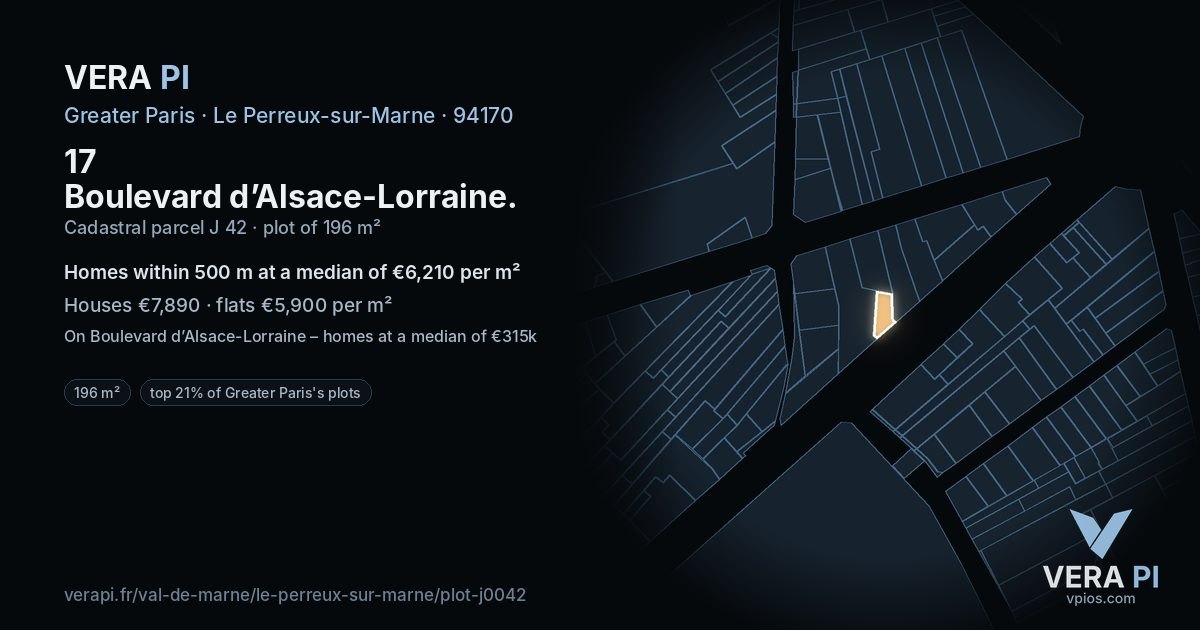Click 'Homes within 500 m at a median of €6,210 per m²'

point(292,272)
